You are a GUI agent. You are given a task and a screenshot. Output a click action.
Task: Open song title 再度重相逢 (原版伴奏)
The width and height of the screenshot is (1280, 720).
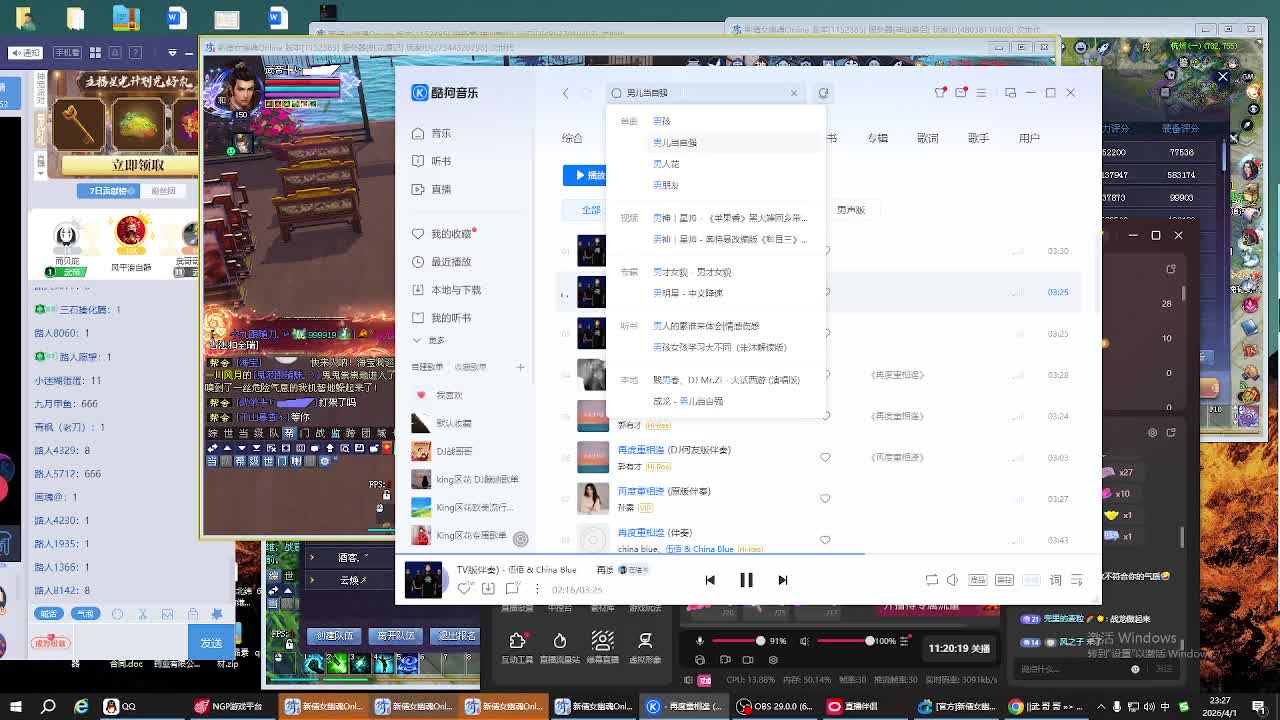664,491
